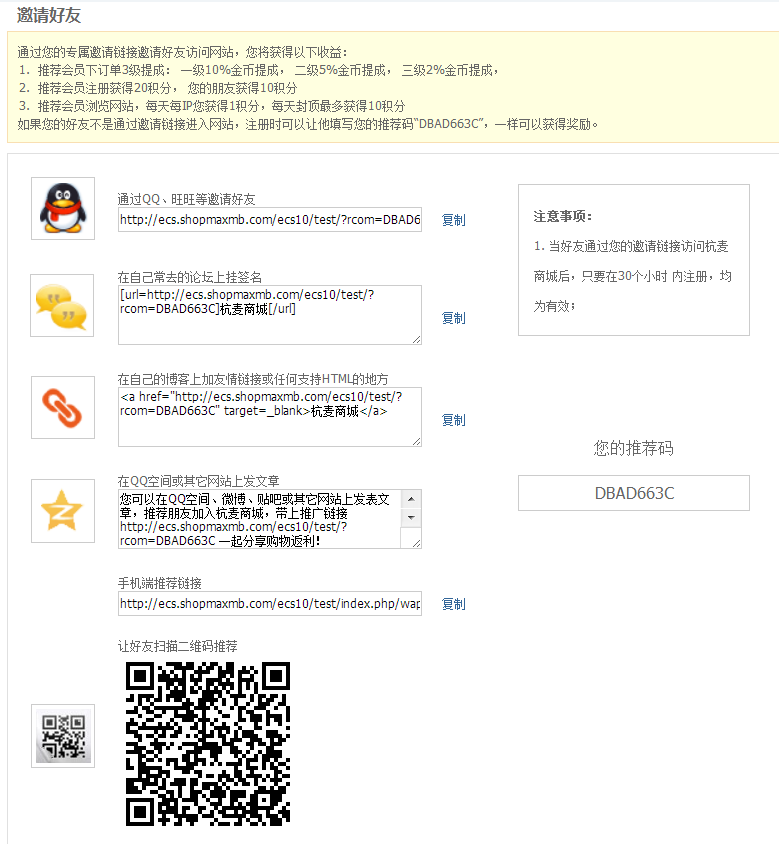Focus the mobile recommendation link field
The width and height of the screenshot is (779, 844).
coord(270,603)
